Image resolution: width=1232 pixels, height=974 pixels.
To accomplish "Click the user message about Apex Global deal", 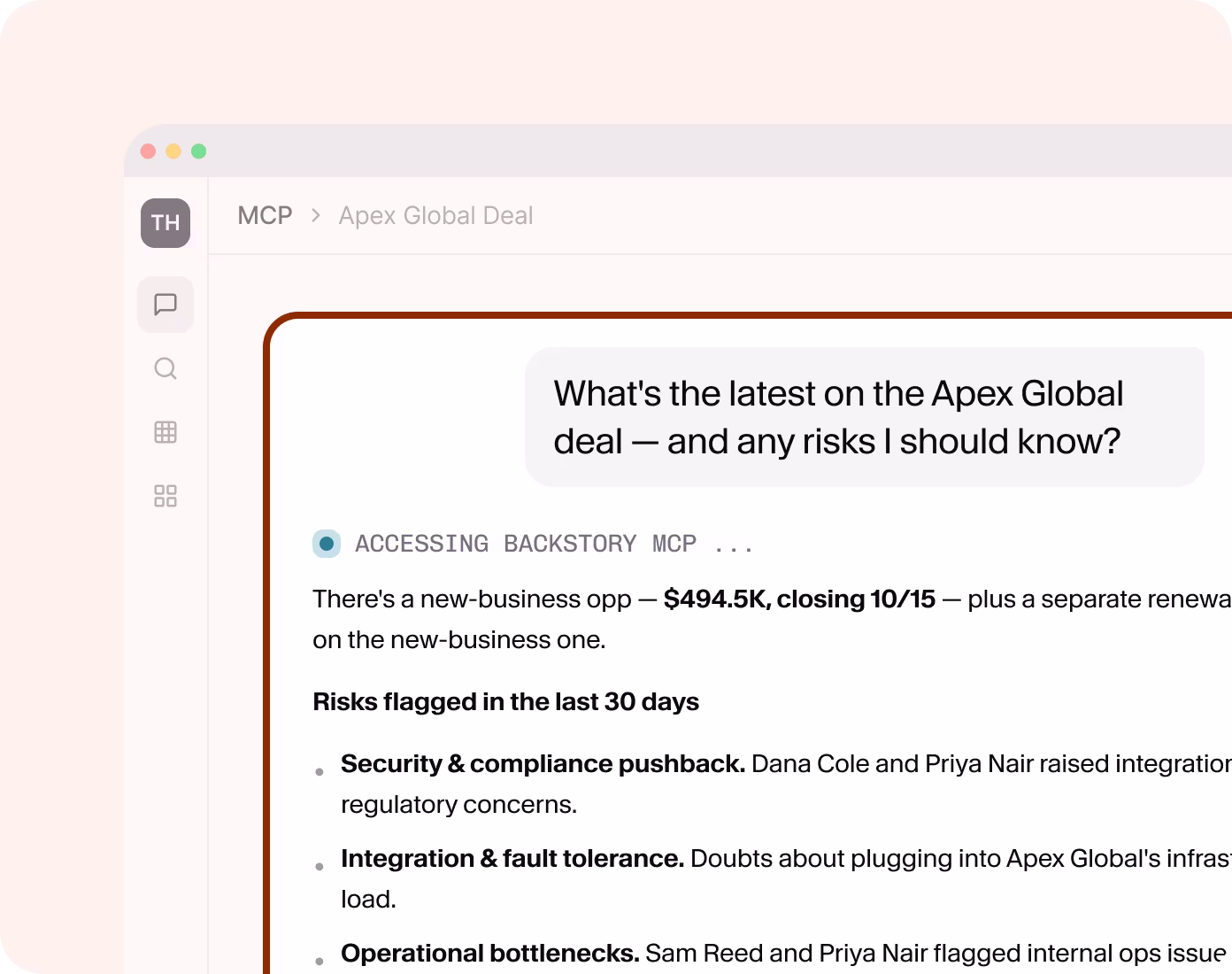I will pyautogui.click(x=865, y=417).
